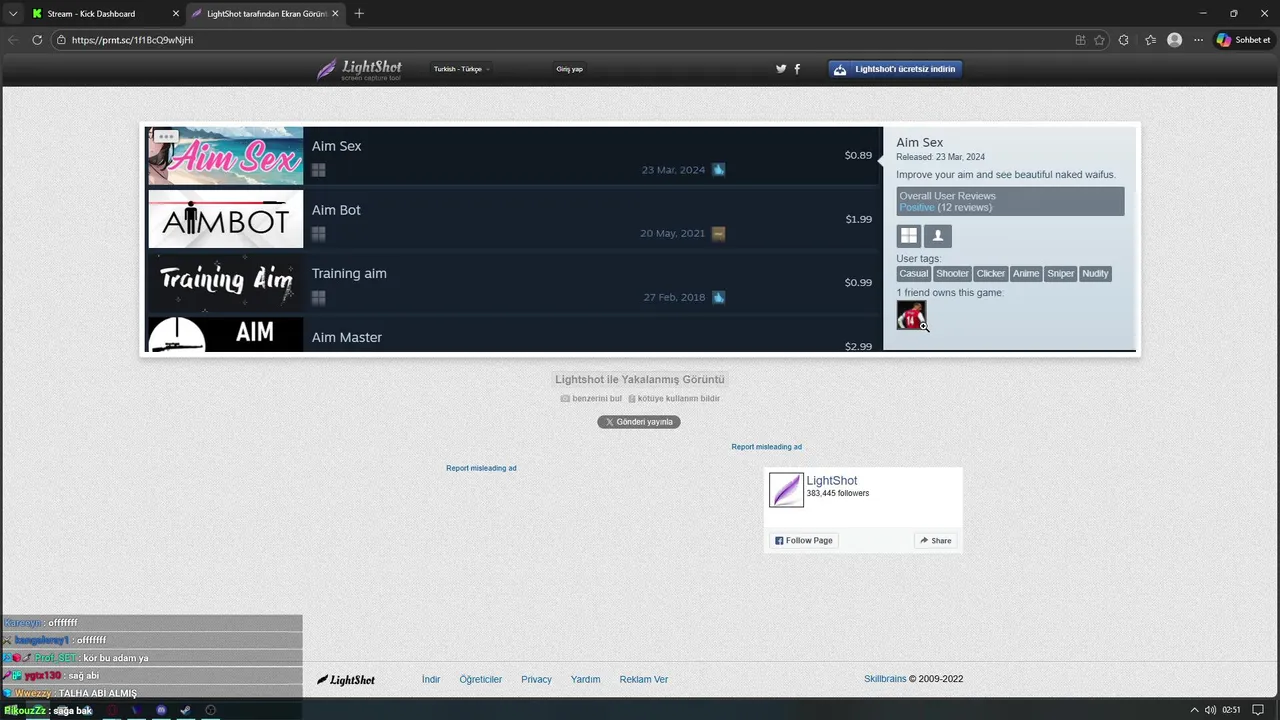The width and height of the screenshot is (1280, 720).
Task: Click the single-player icon in the details panel
Action: [x=937, y=236]
